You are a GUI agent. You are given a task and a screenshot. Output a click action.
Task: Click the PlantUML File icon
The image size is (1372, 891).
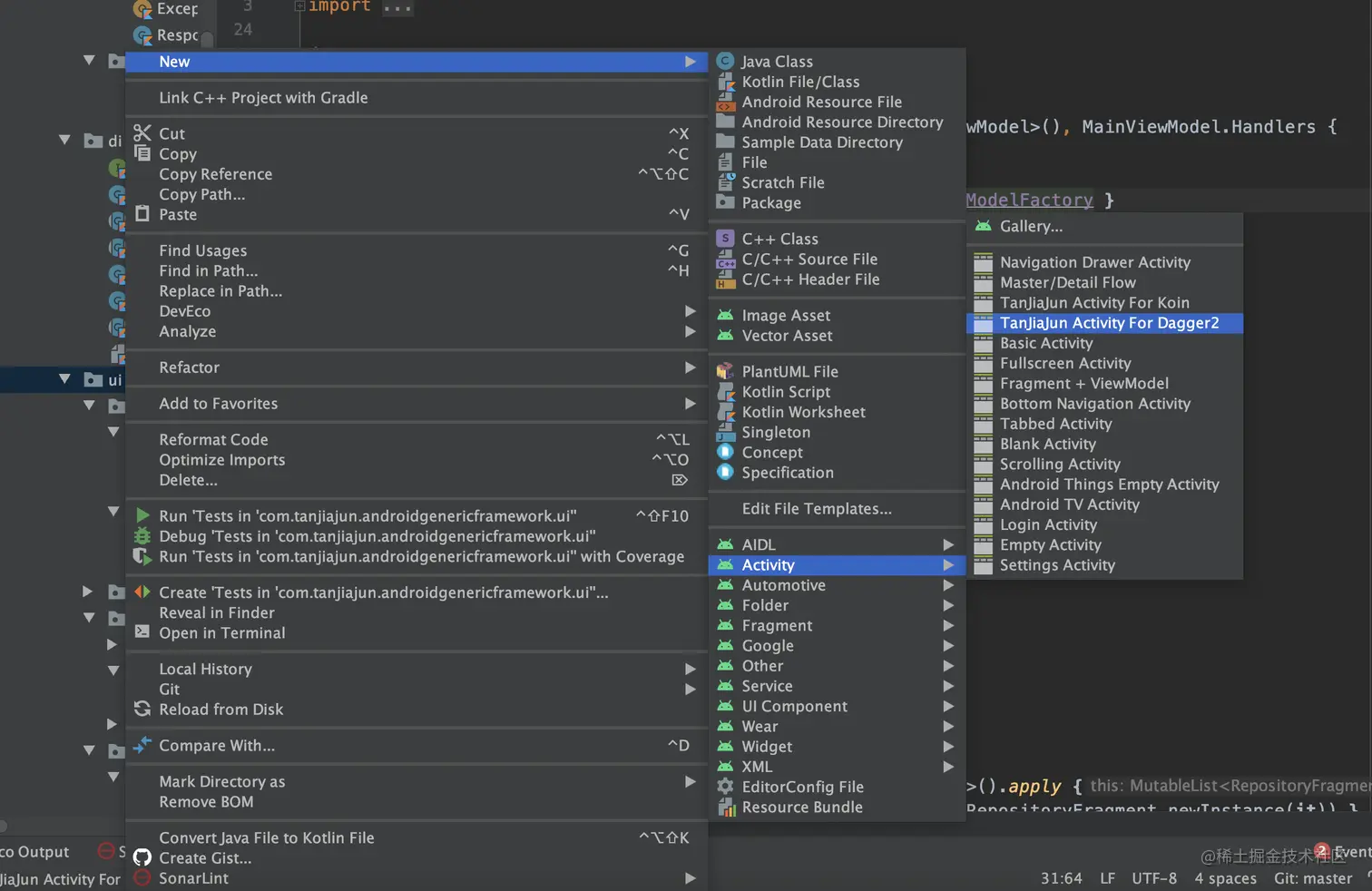pos(725,371)
